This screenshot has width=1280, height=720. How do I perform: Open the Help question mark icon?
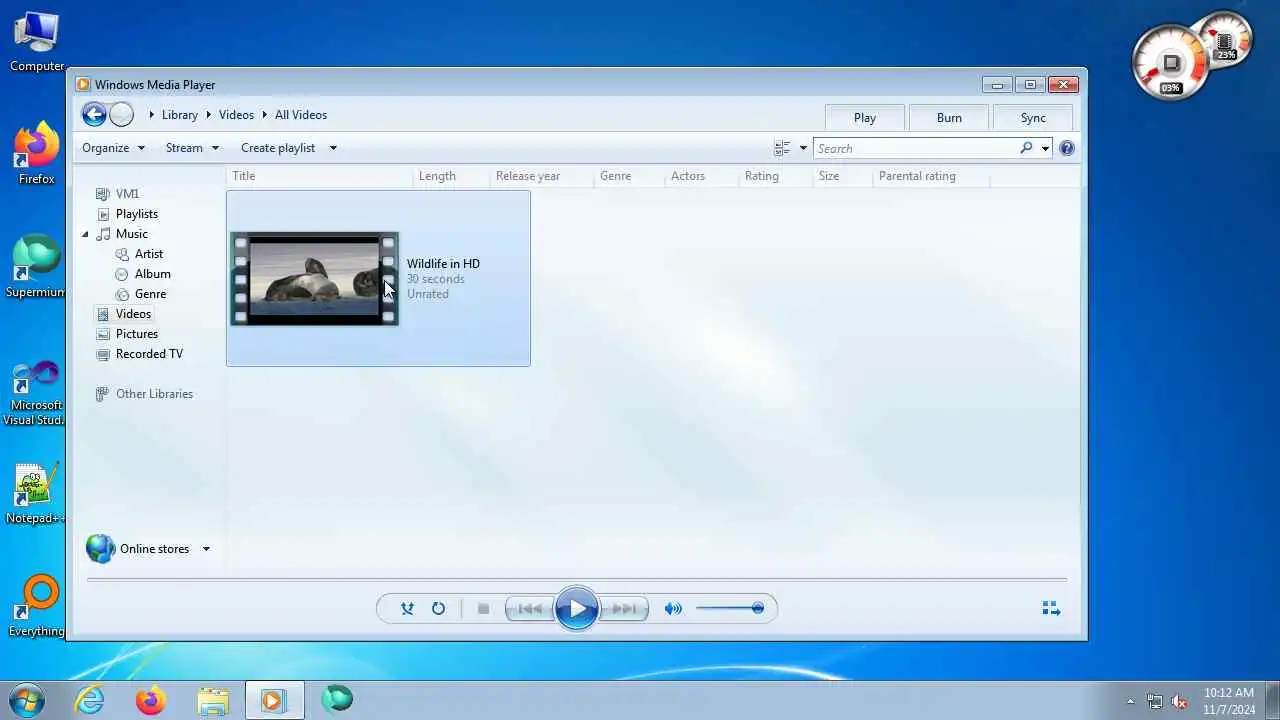click(1067, 148)
